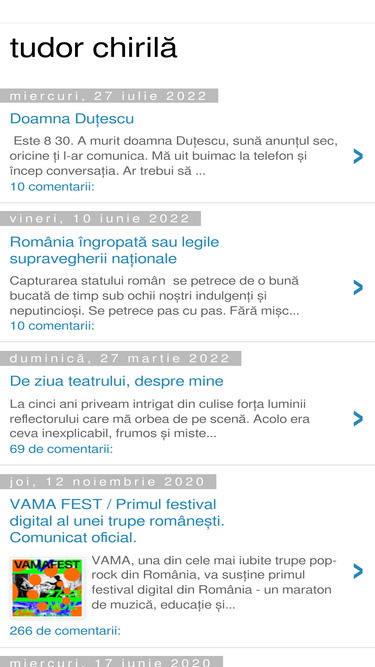Open the blog title tudor chirilă
Image resolution: width=375 pixels, height=667 pixels.
coord(93,48)
